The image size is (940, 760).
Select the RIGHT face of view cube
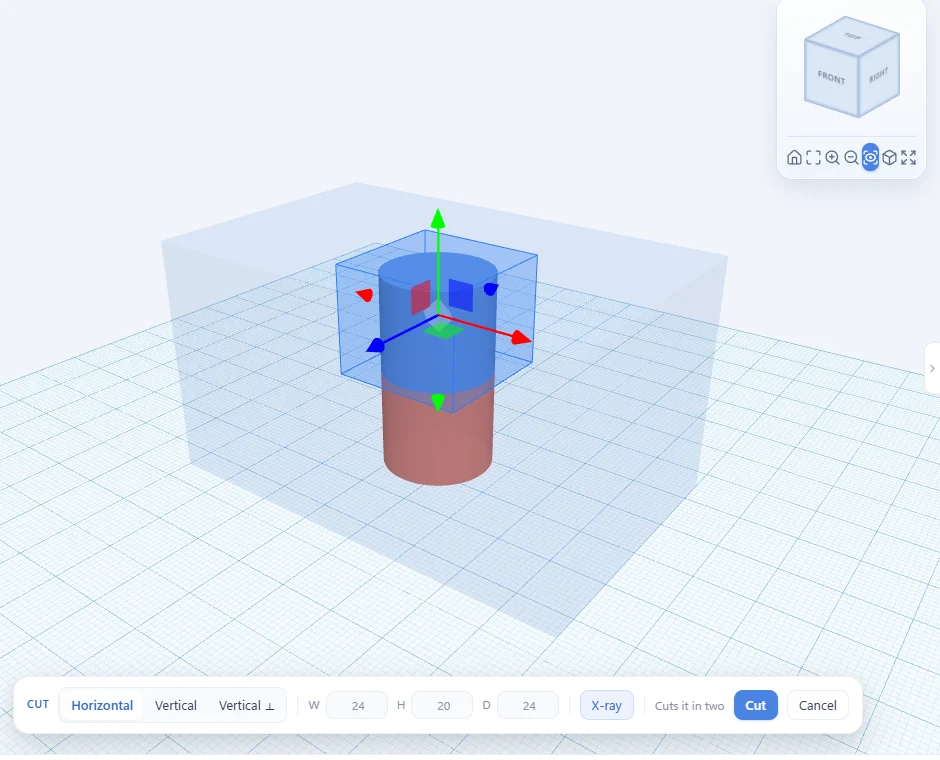click(x=879, y=75)
